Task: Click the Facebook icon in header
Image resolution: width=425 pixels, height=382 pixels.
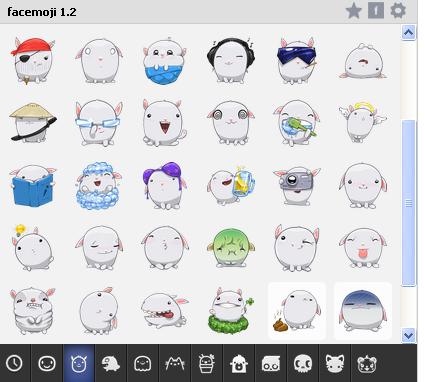Action: 376,11
